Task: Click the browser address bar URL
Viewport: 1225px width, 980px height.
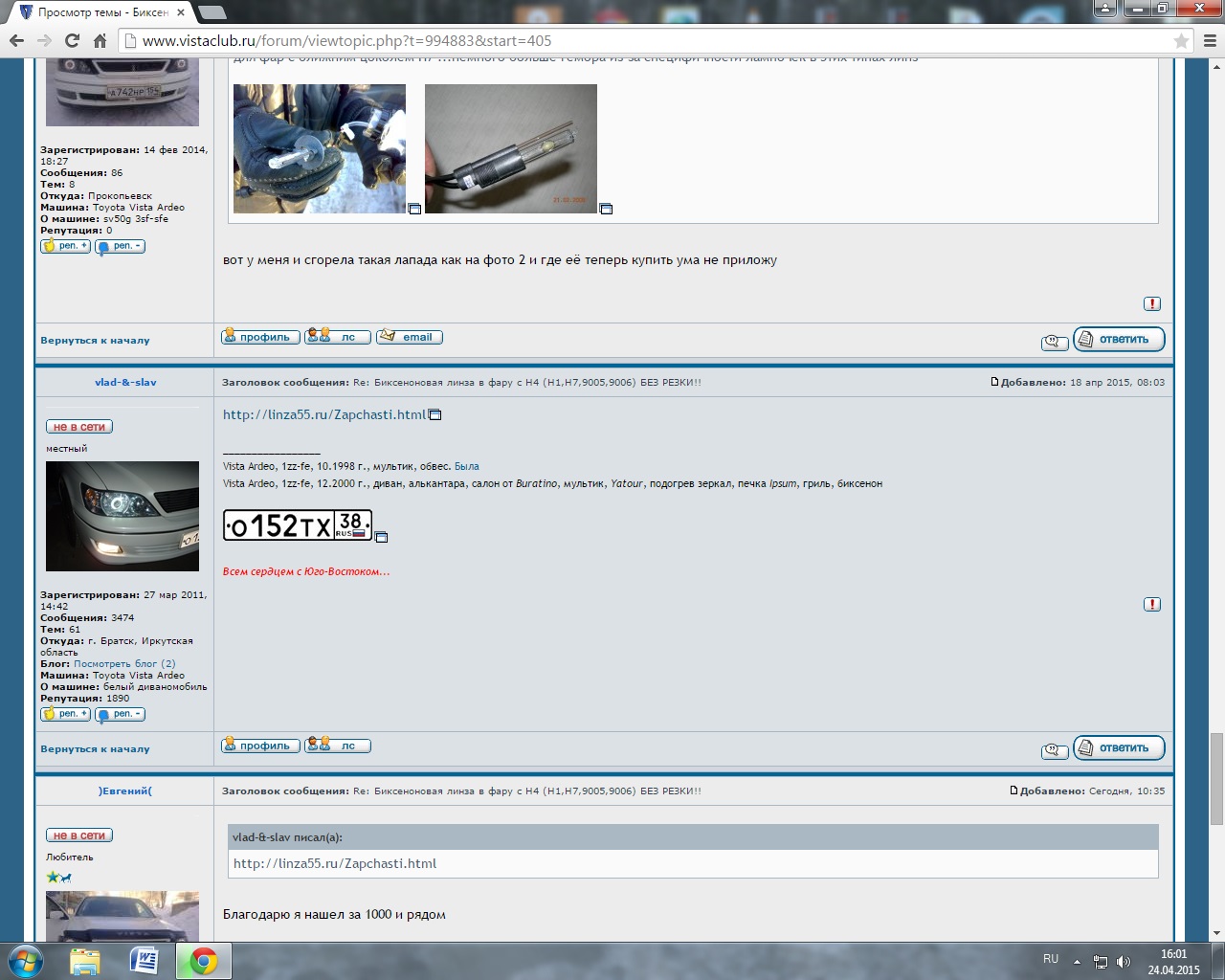Action: tap(346, 41)
